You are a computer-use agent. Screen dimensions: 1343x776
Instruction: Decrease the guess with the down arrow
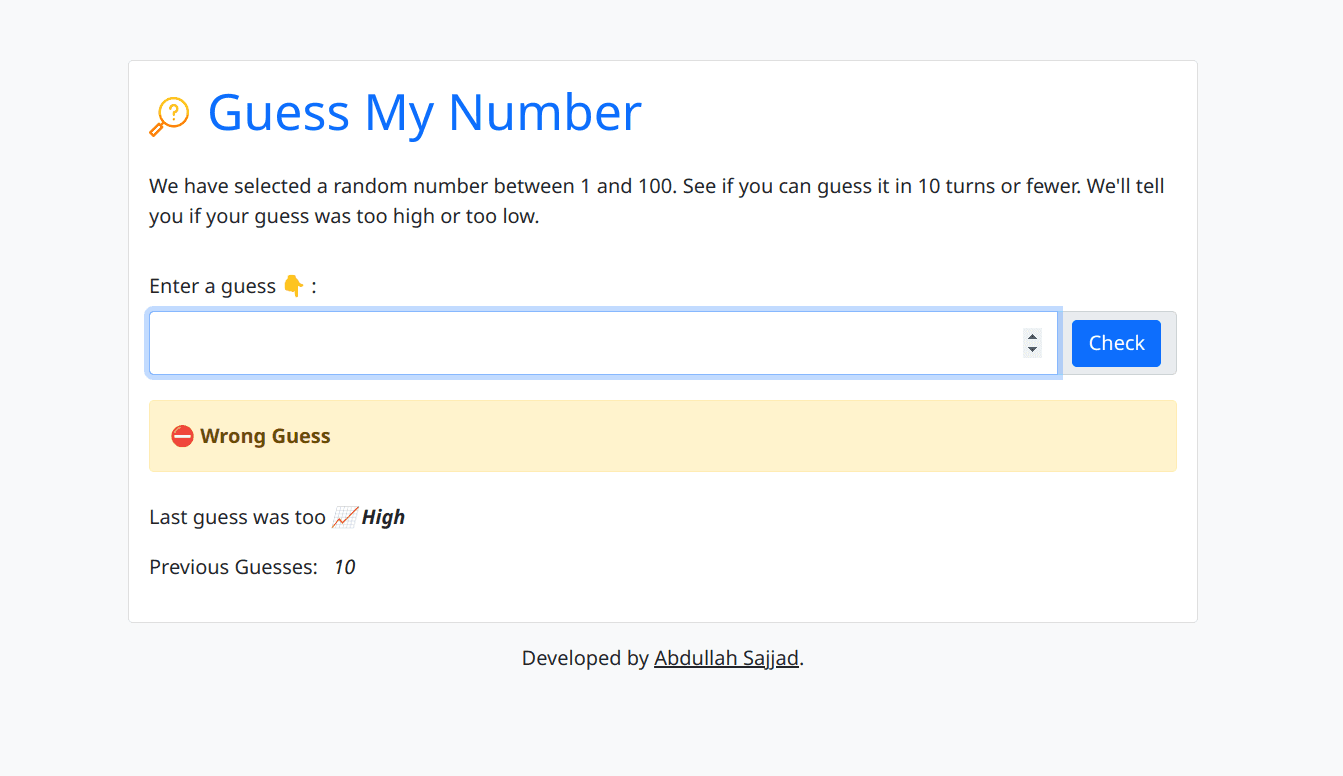click(x=1032, y=350)
